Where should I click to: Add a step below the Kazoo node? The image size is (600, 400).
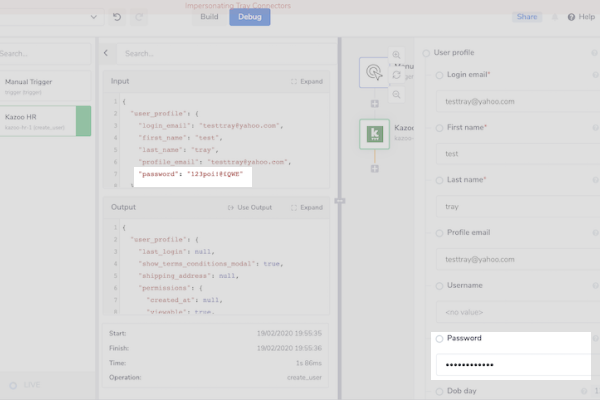point(375,168)
